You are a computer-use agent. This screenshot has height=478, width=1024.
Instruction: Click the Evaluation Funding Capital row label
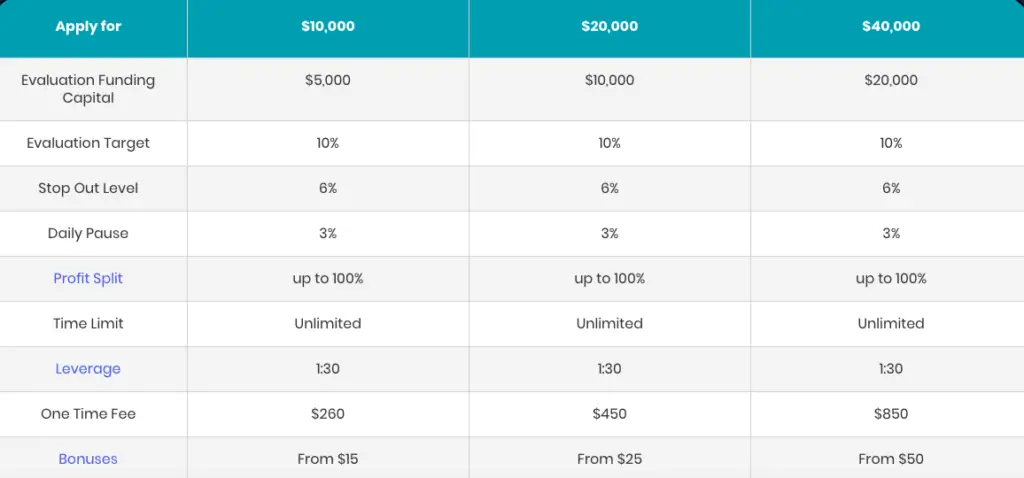point(88,89)
